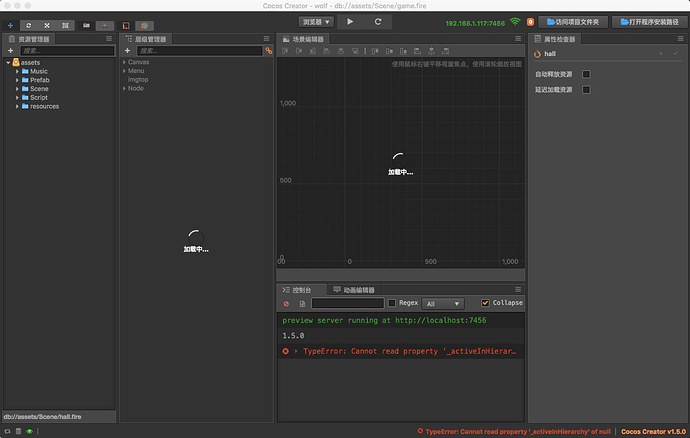Expand the resources folder arrow

click(x=17, y=107)
